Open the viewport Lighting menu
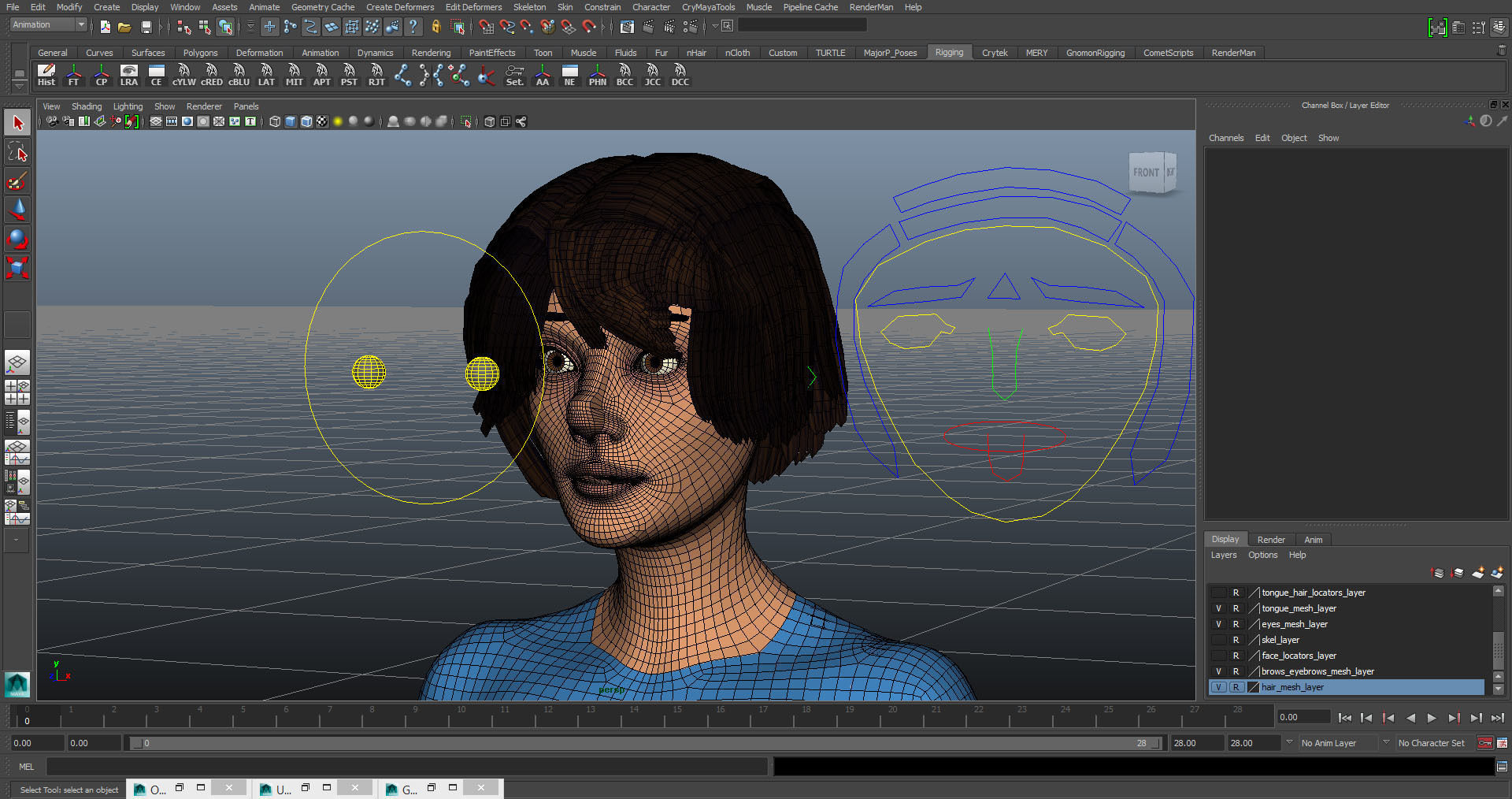The height and width of the screenshot is (799, 1512). [x=128, y=106]
